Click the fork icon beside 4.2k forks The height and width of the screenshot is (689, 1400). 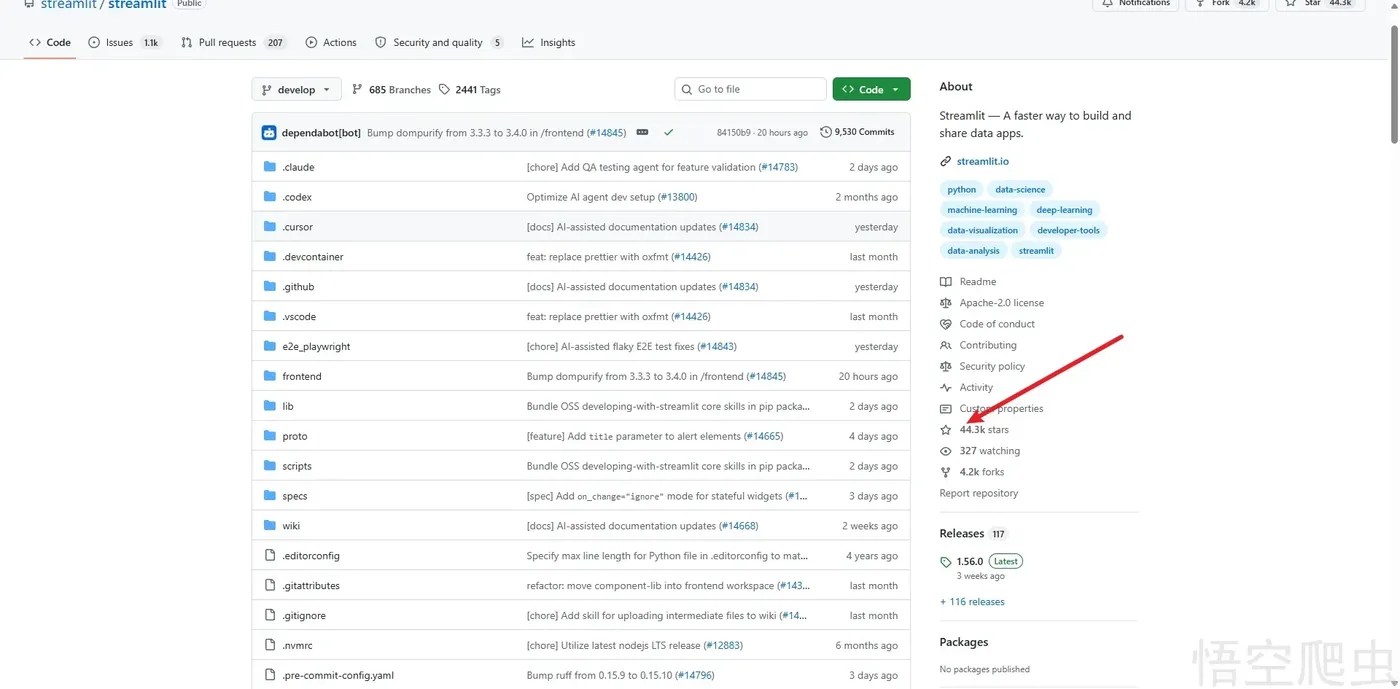coord(946,472)
